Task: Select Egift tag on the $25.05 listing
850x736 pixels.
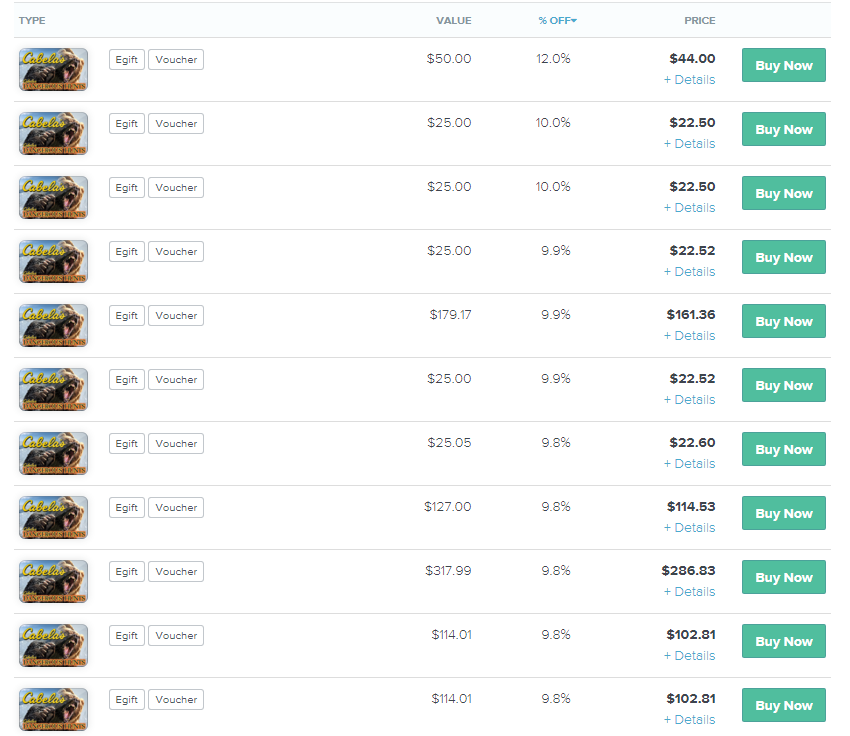Action: (127, 443)
